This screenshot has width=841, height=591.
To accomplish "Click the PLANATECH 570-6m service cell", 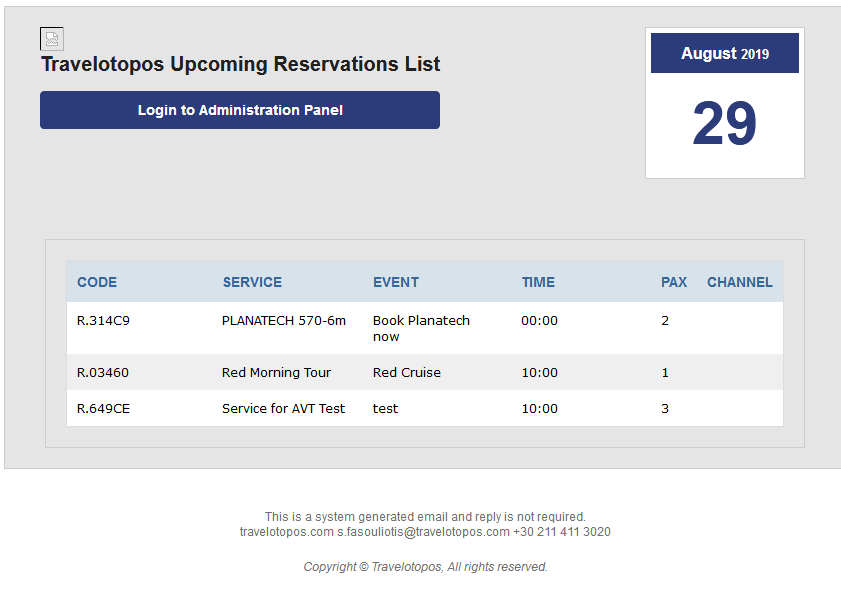I will click(x=284, y=321).
